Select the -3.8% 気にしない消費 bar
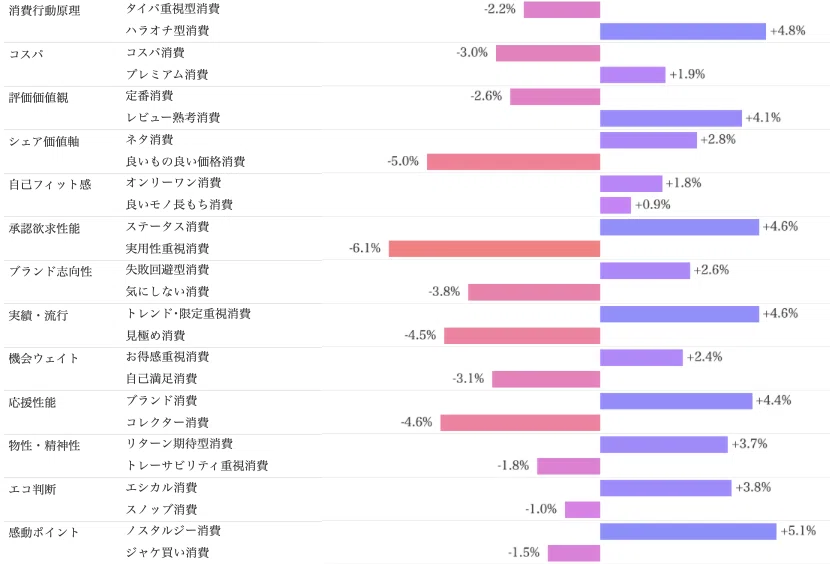Image resolution: width=830 pixels, height=564 pixels. point(534,292)
